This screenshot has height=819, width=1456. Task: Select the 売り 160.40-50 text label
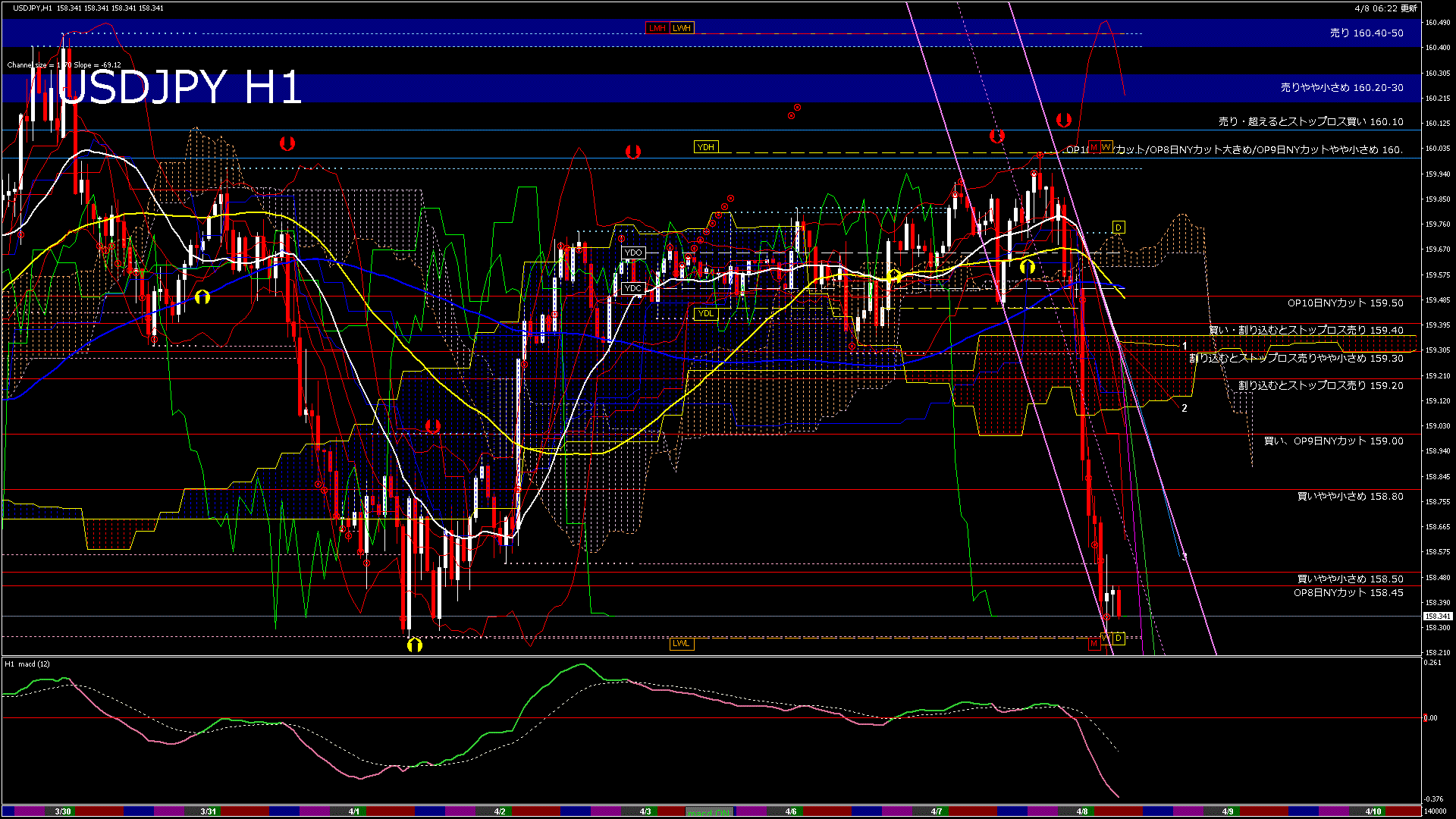click(x=1367, y=33)
